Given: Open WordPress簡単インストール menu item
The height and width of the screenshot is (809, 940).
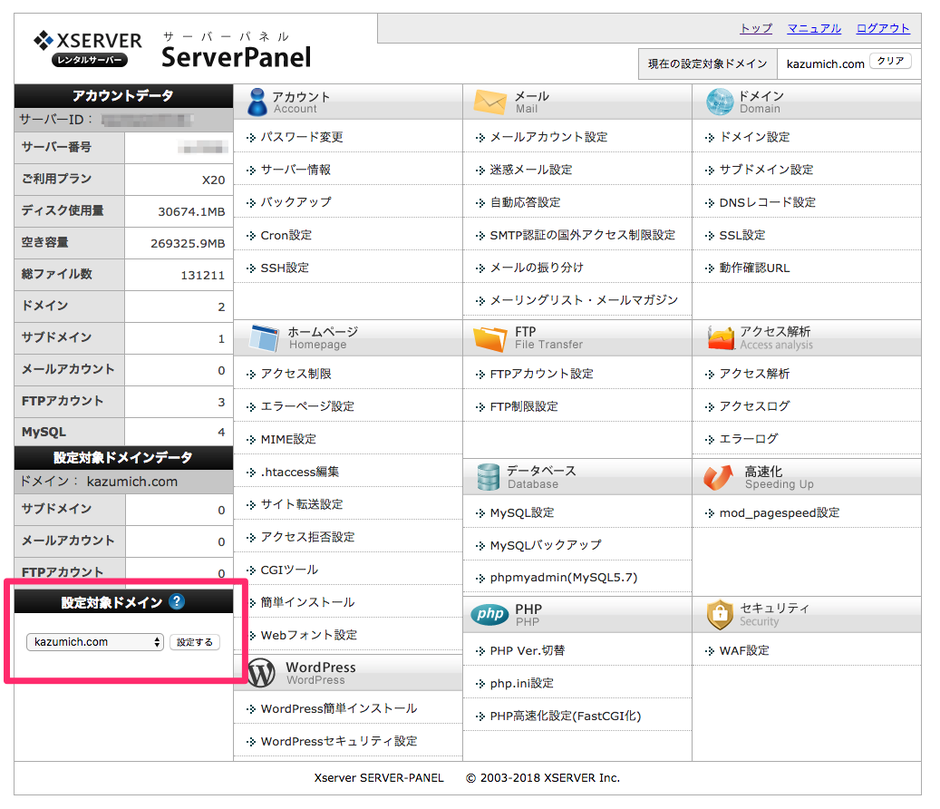Looking at the screenshot, I should 338,708.
